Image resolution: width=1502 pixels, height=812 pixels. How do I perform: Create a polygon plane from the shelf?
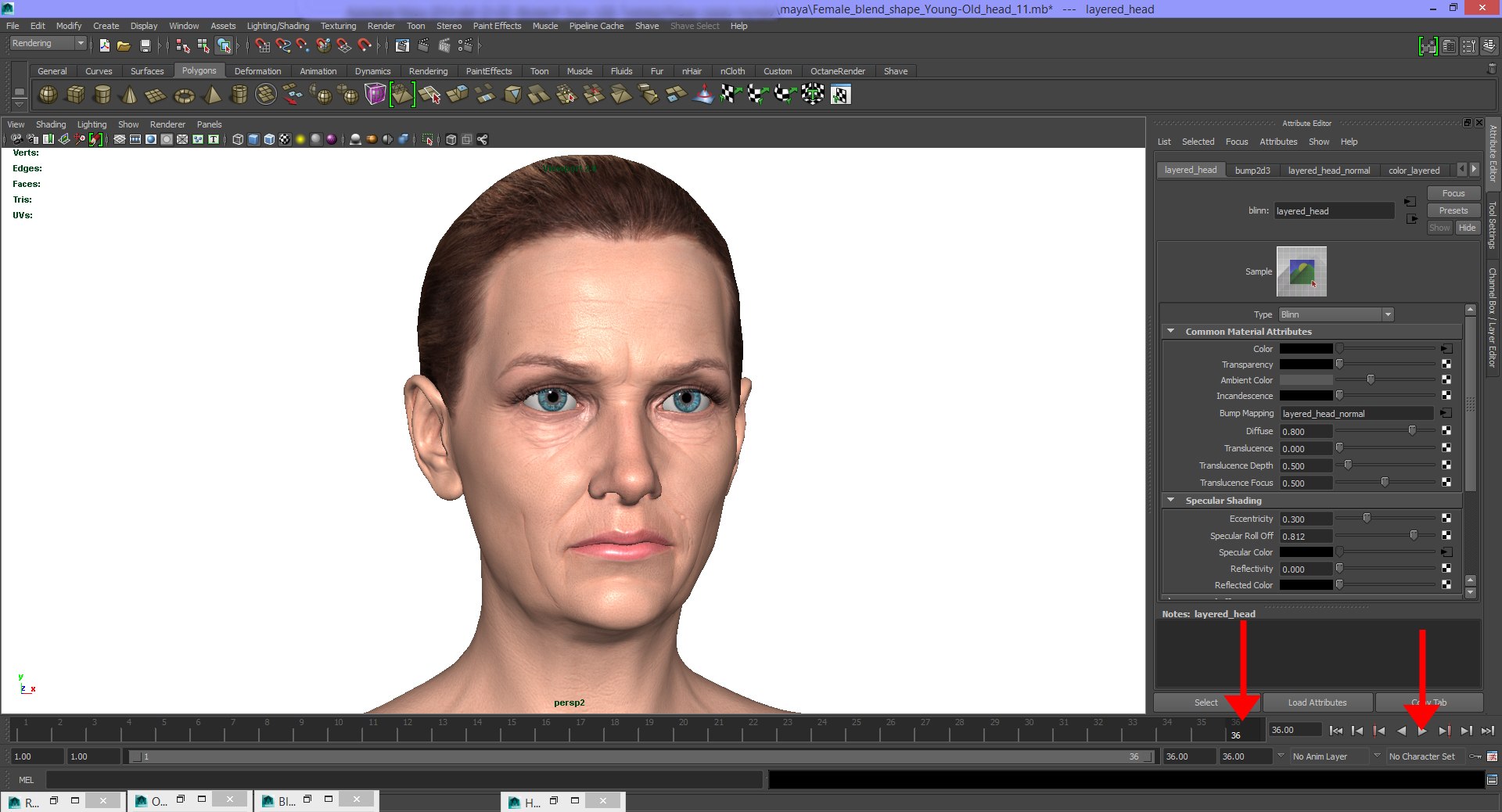click(x=156, y=95)
